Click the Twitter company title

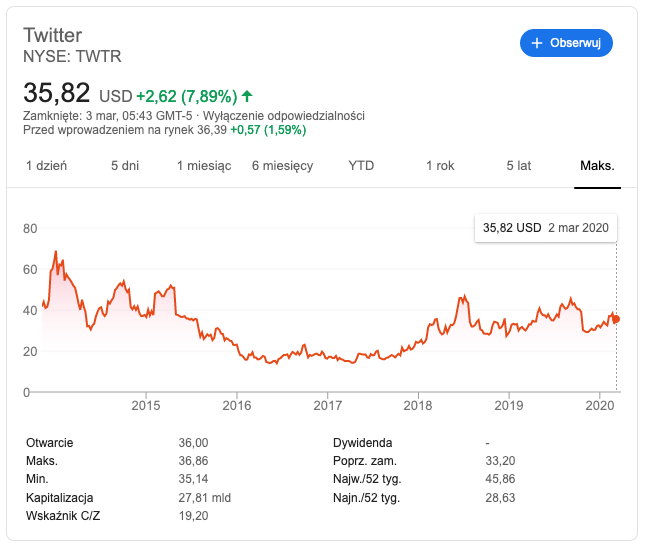click(x=52, y=35)
